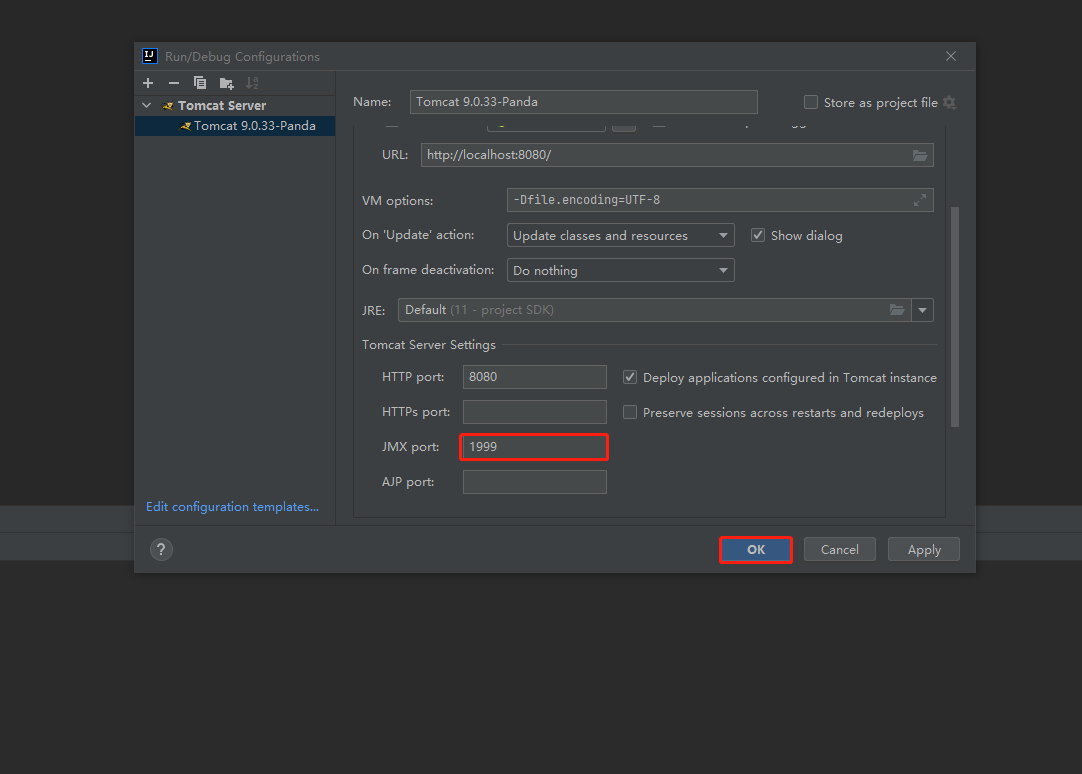Close the Run/Debug Configurations dialog
This screenshot has height=774, width=1082.
tap(951, 56)
